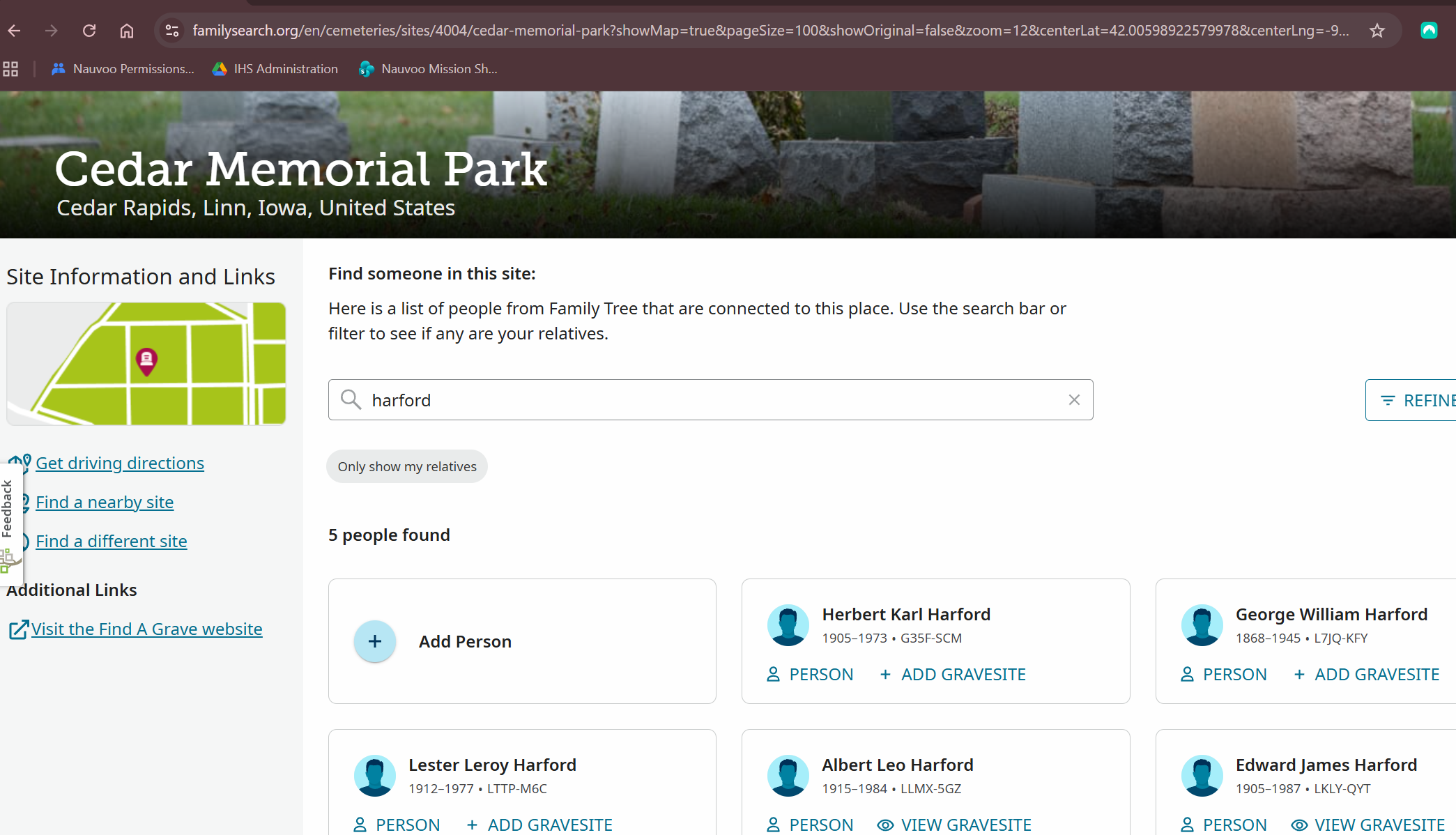Open IHS Administration bookmark
1456x835 pixels.
(x=275, y=69)
